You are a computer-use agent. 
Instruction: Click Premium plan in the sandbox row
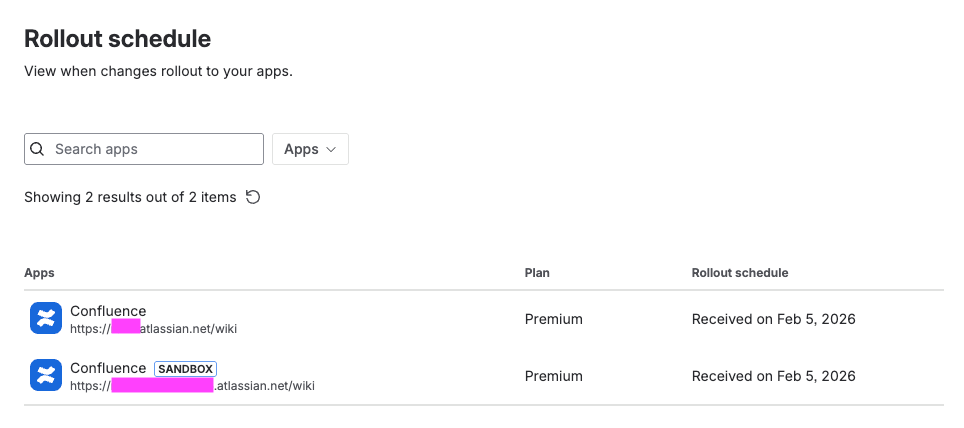[x=553, y=376]
